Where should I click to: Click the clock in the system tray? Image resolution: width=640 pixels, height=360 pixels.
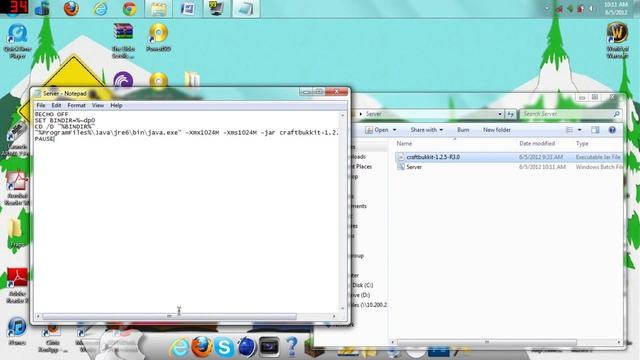click(616, 8)
